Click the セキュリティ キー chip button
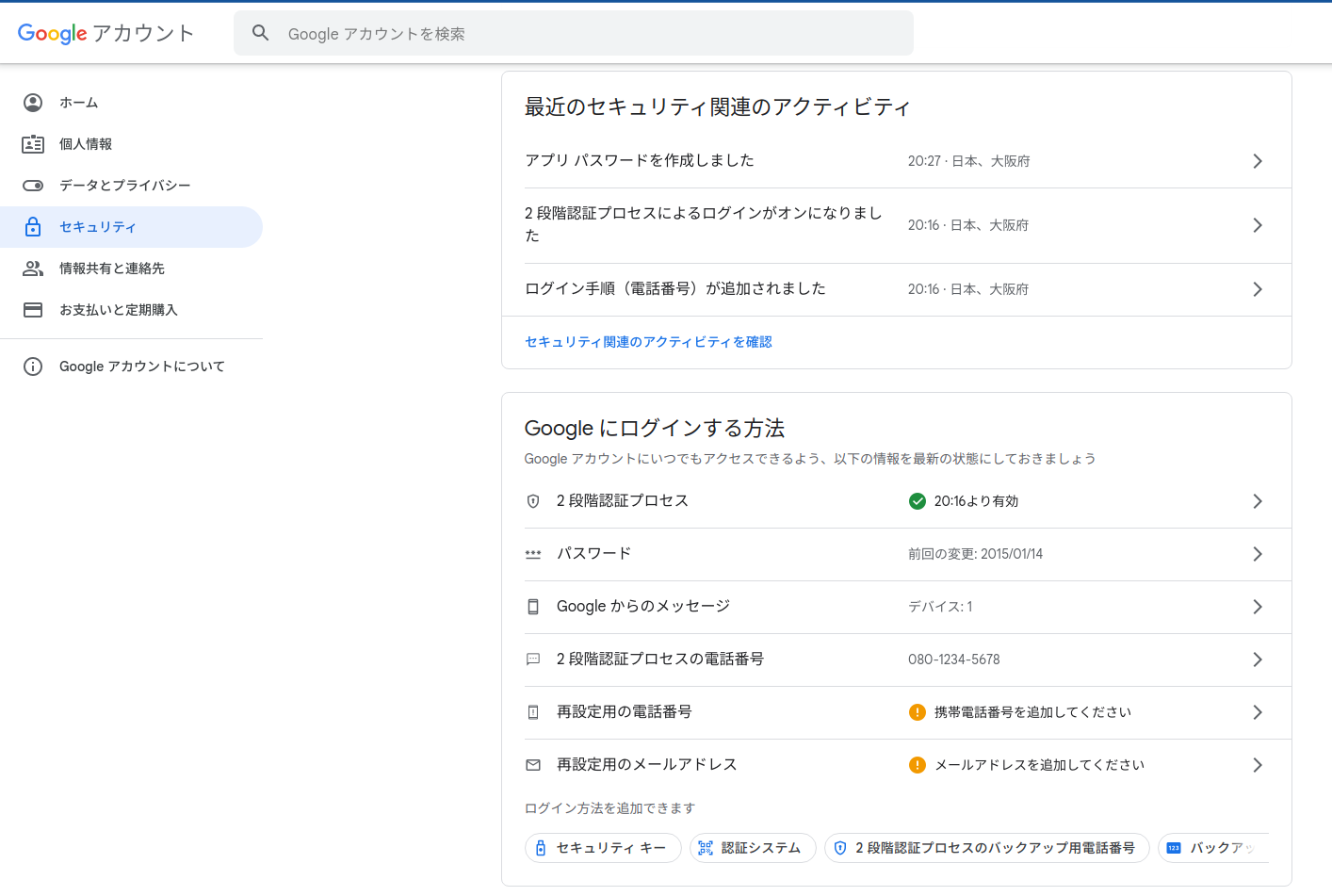The height and width of the screenshot is (896, 1332). (603, 848)
